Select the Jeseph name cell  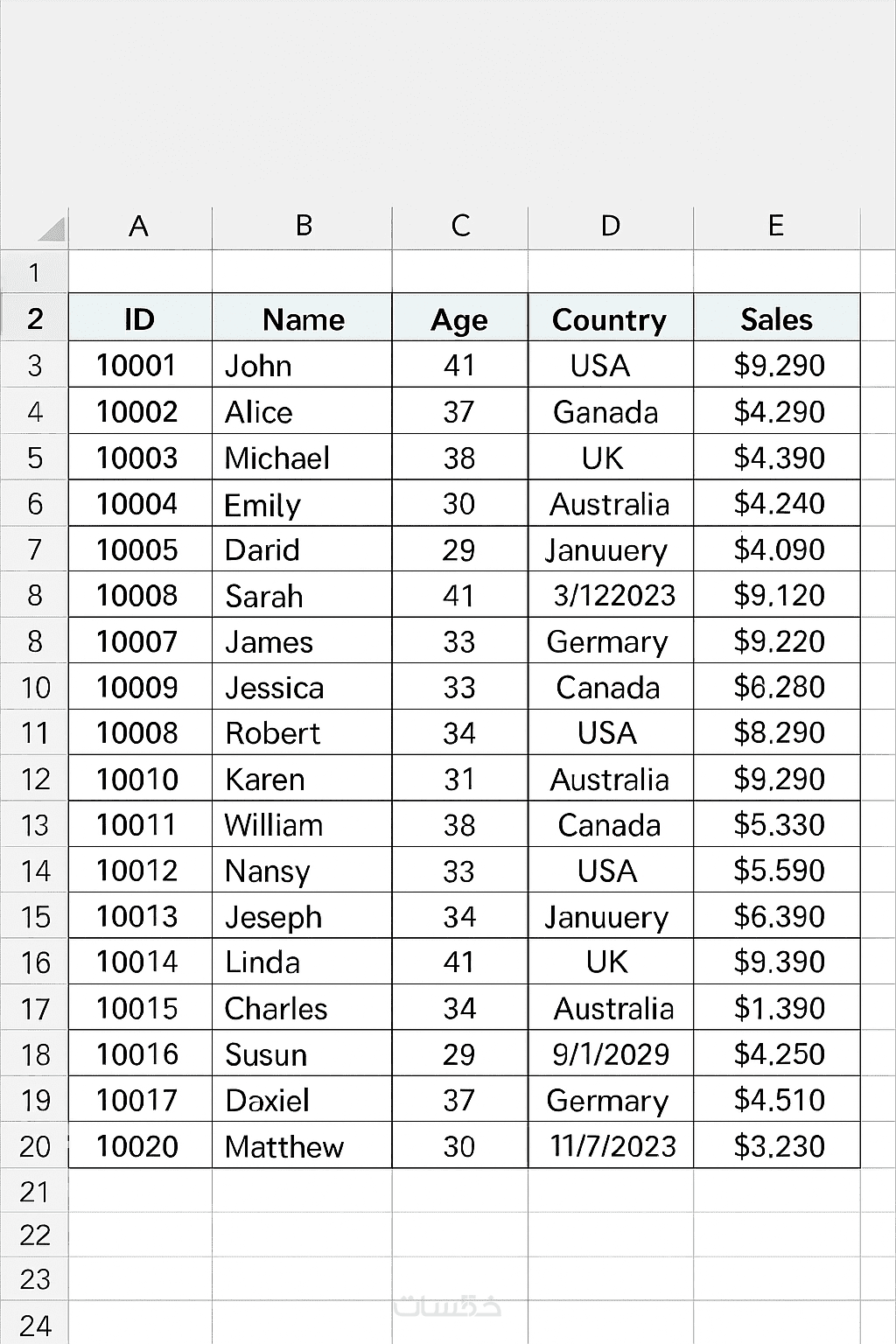click(301, 916)
